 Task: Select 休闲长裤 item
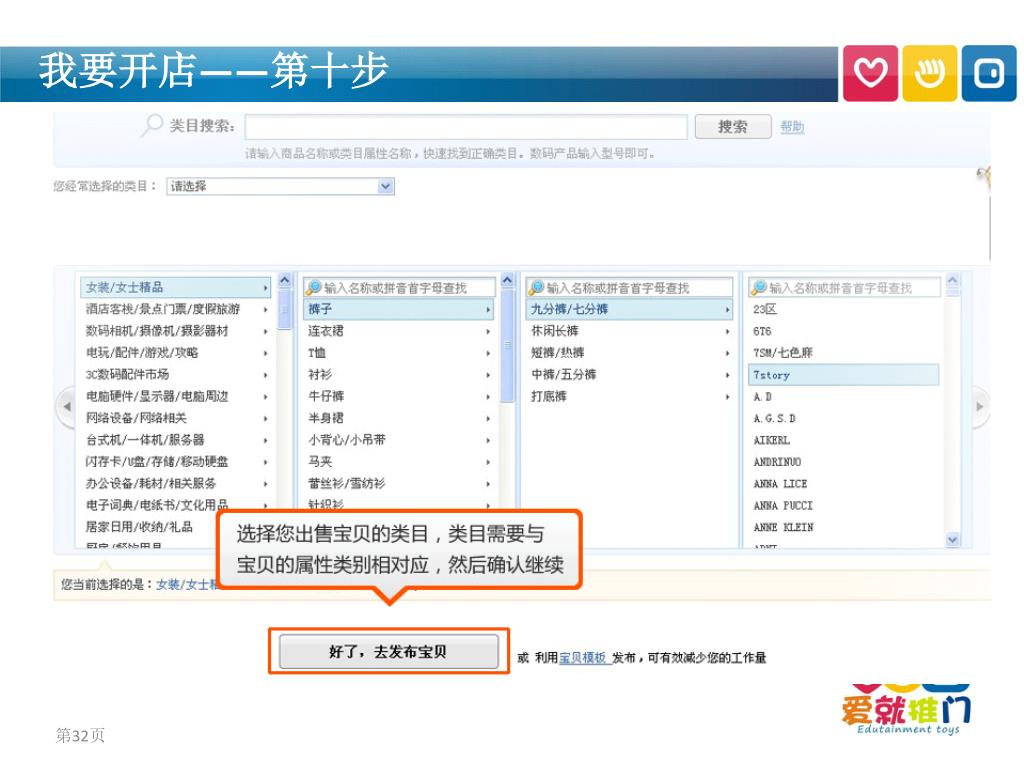[x=554, y=331]
